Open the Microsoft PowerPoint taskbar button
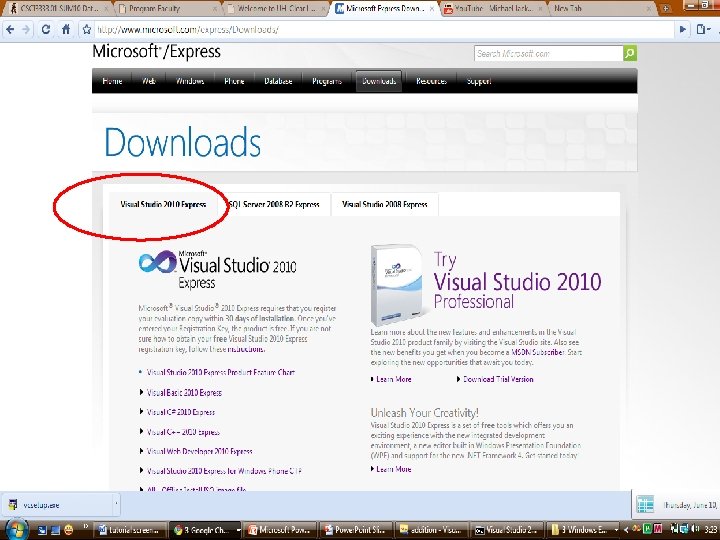The height and width of the screenshot is (540, 720). point(280,529)
